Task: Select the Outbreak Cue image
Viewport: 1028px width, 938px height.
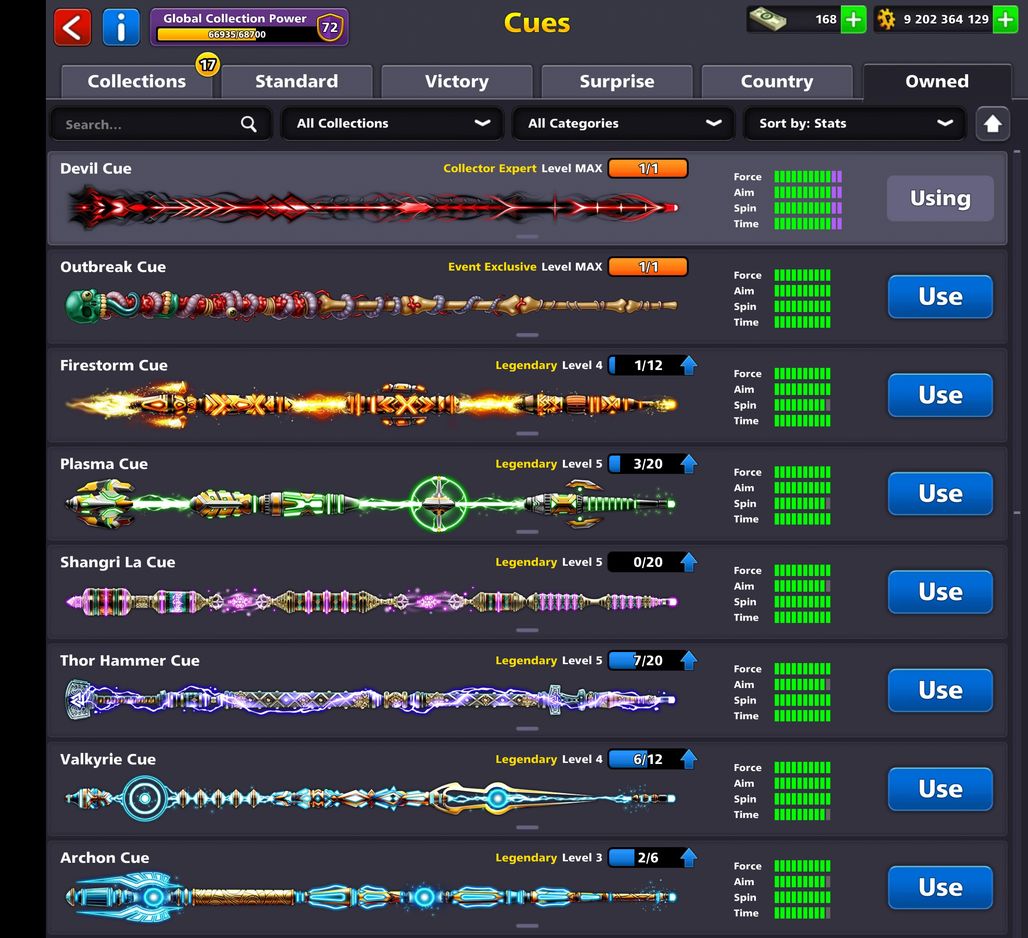Action: point(371,305)
